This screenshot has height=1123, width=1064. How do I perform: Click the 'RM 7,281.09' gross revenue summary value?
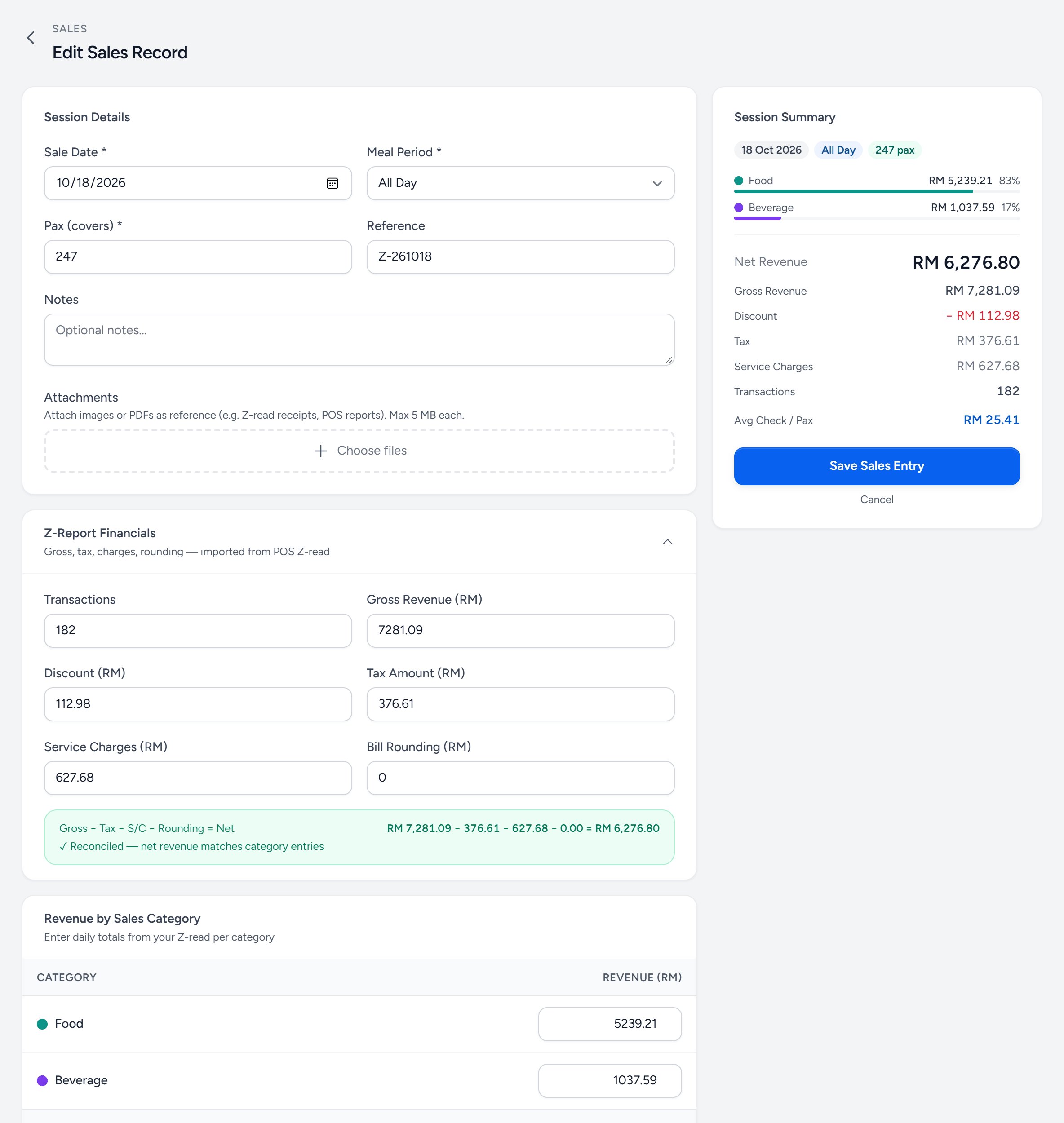(982, 291)
